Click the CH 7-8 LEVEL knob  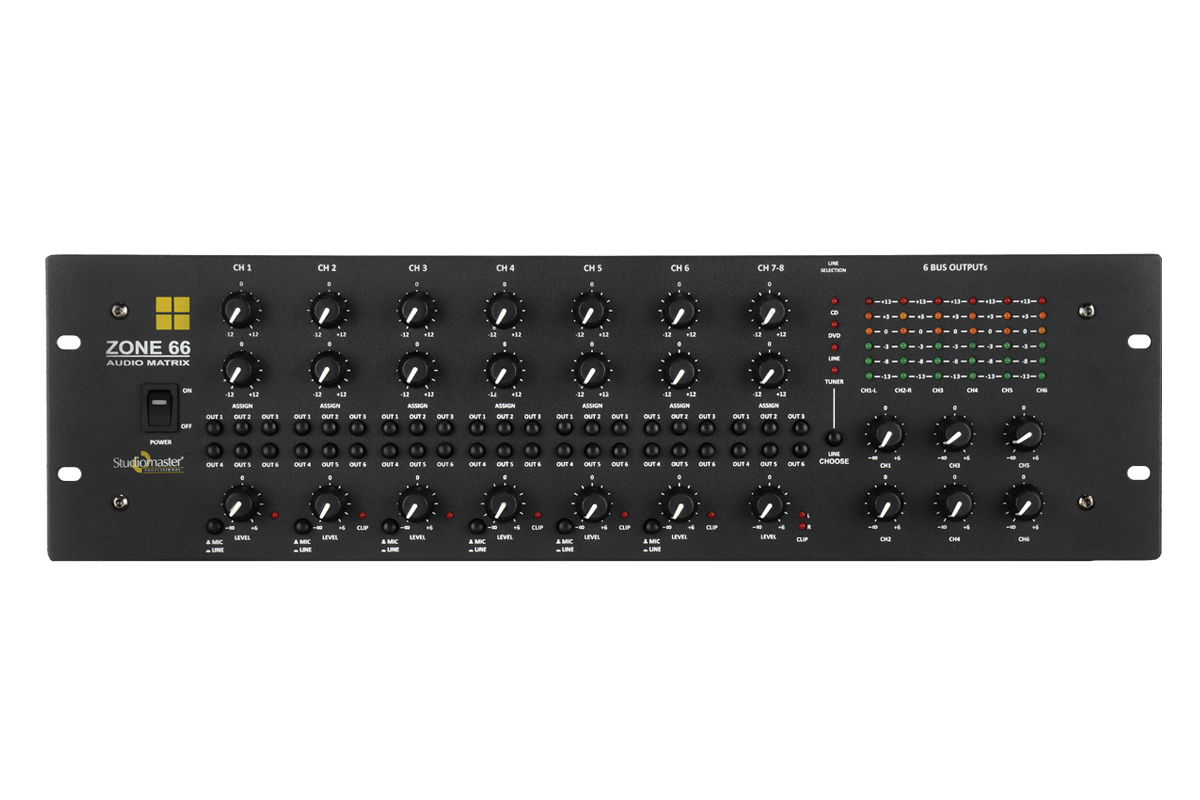pos(767,505)
